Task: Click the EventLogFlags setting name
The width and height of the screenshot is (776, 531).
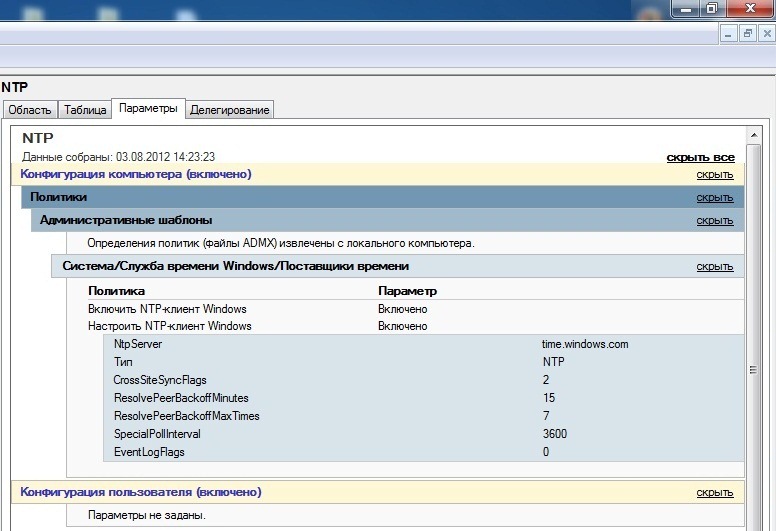Action: (x=149, y=452)
